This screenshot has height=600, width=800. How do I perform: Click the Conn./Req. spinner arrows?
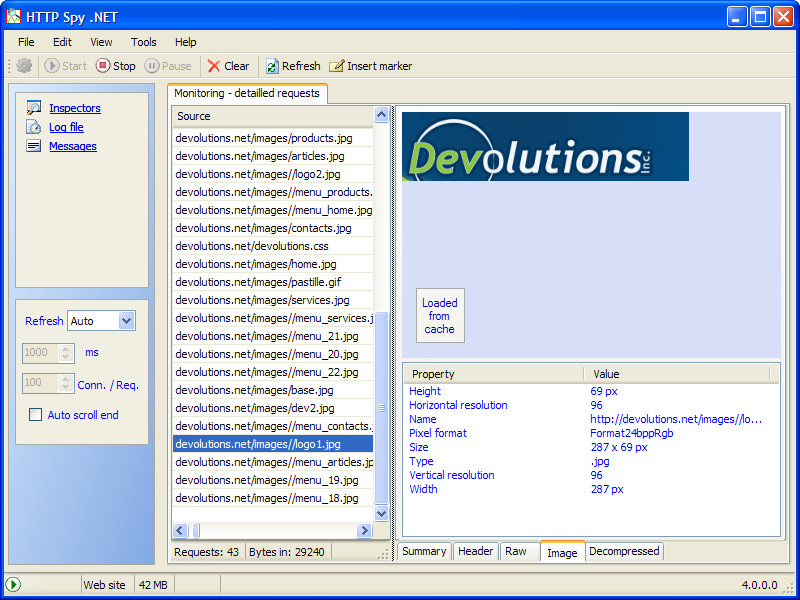66,383
